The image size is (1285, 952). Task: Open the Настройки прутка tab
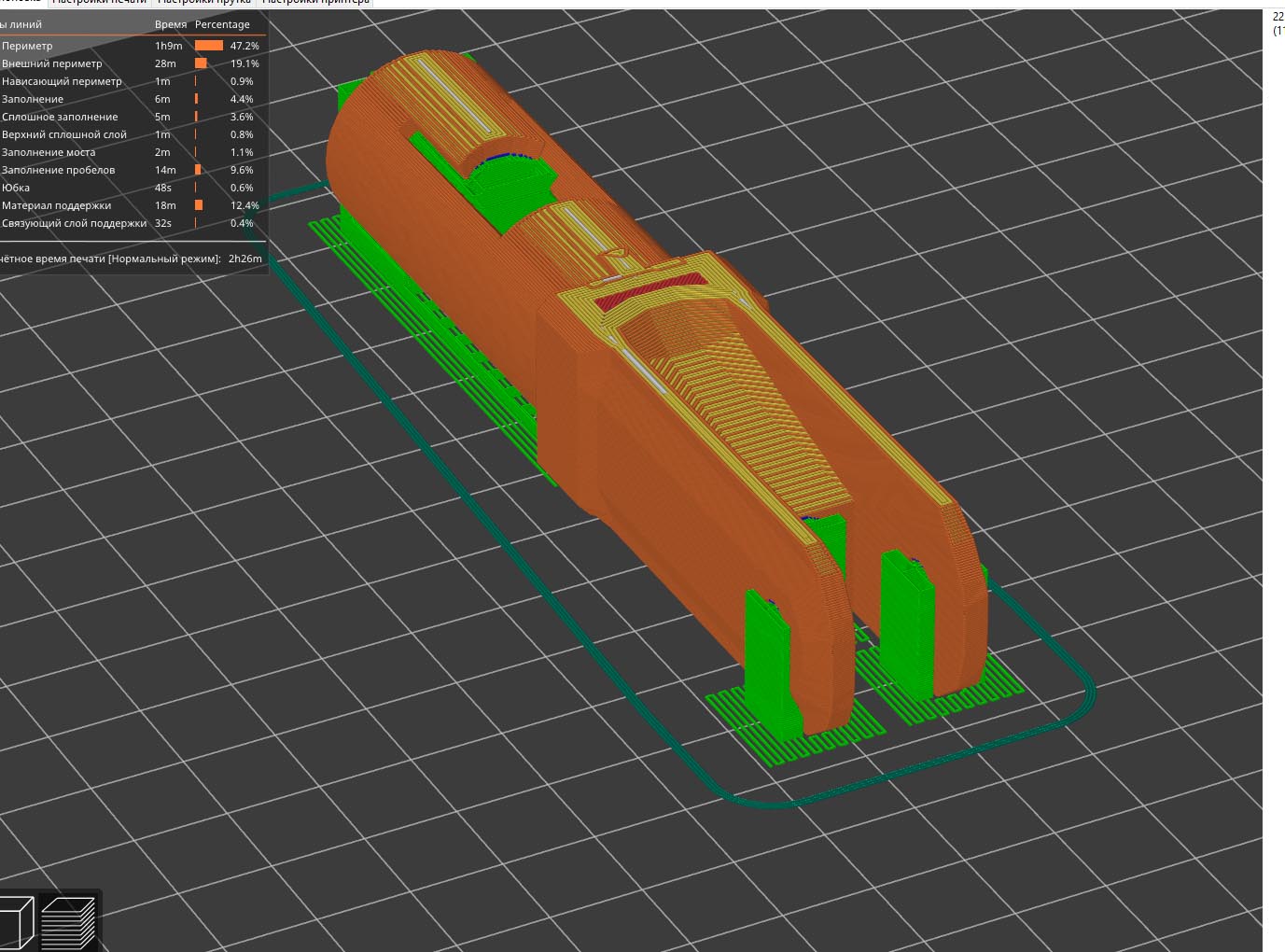(204, 2)
